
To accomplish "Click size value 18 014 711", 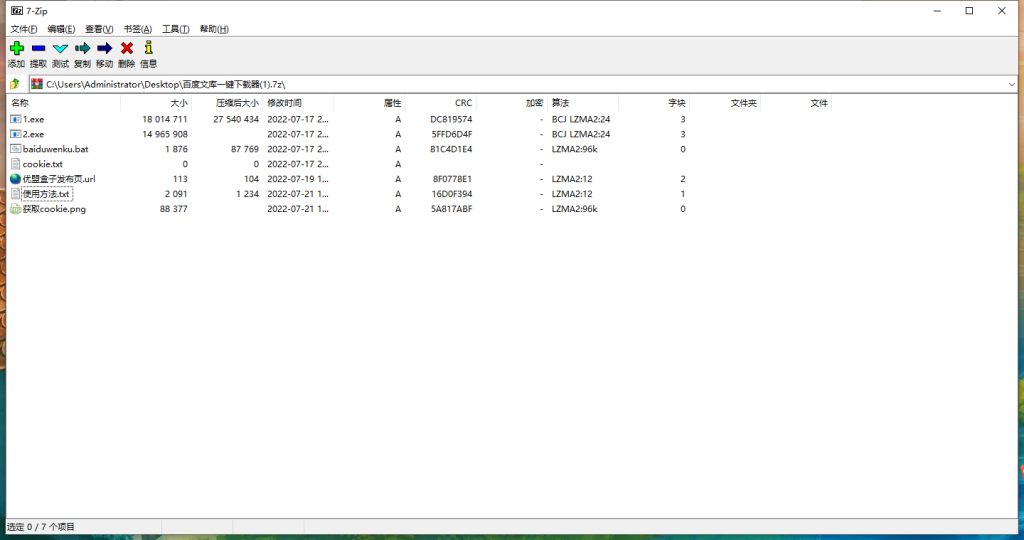I will pos(165,119).
